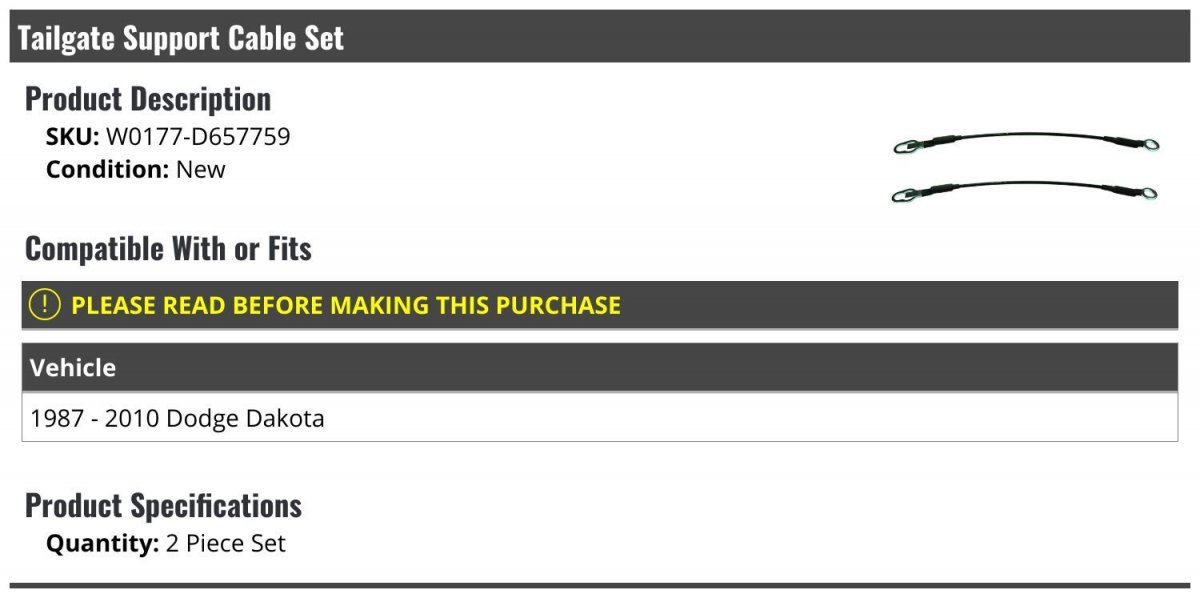Image resolution: width=1200 pixels, height=598 pixels.
Task: Click the dark divider line at the bottom
Action: pyautogui.click(x=600, y=586)
